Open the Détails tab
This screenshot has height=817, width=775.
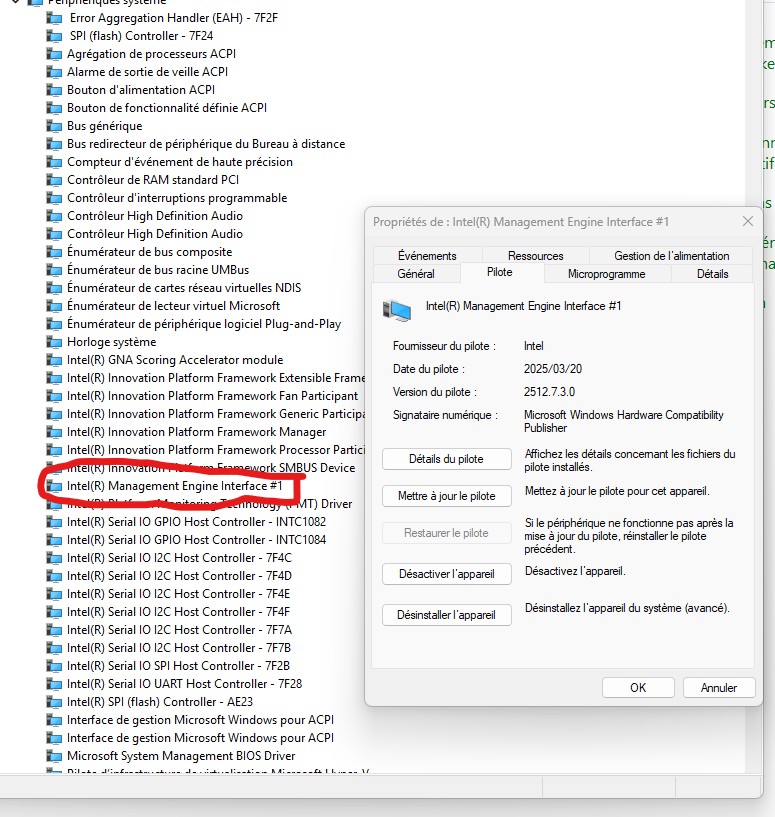coord(712,274)
